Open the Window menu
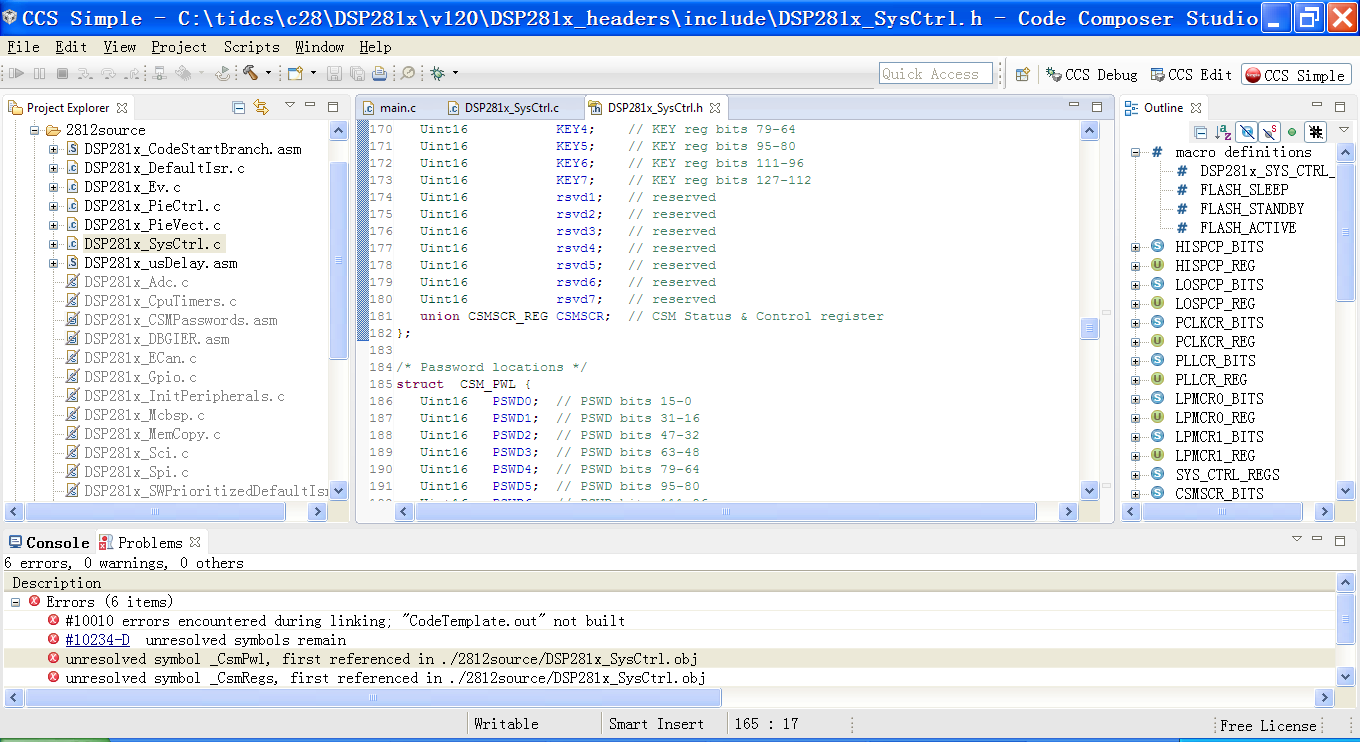1360x742 pixels. pyautogui.click(x=320, y=47)
